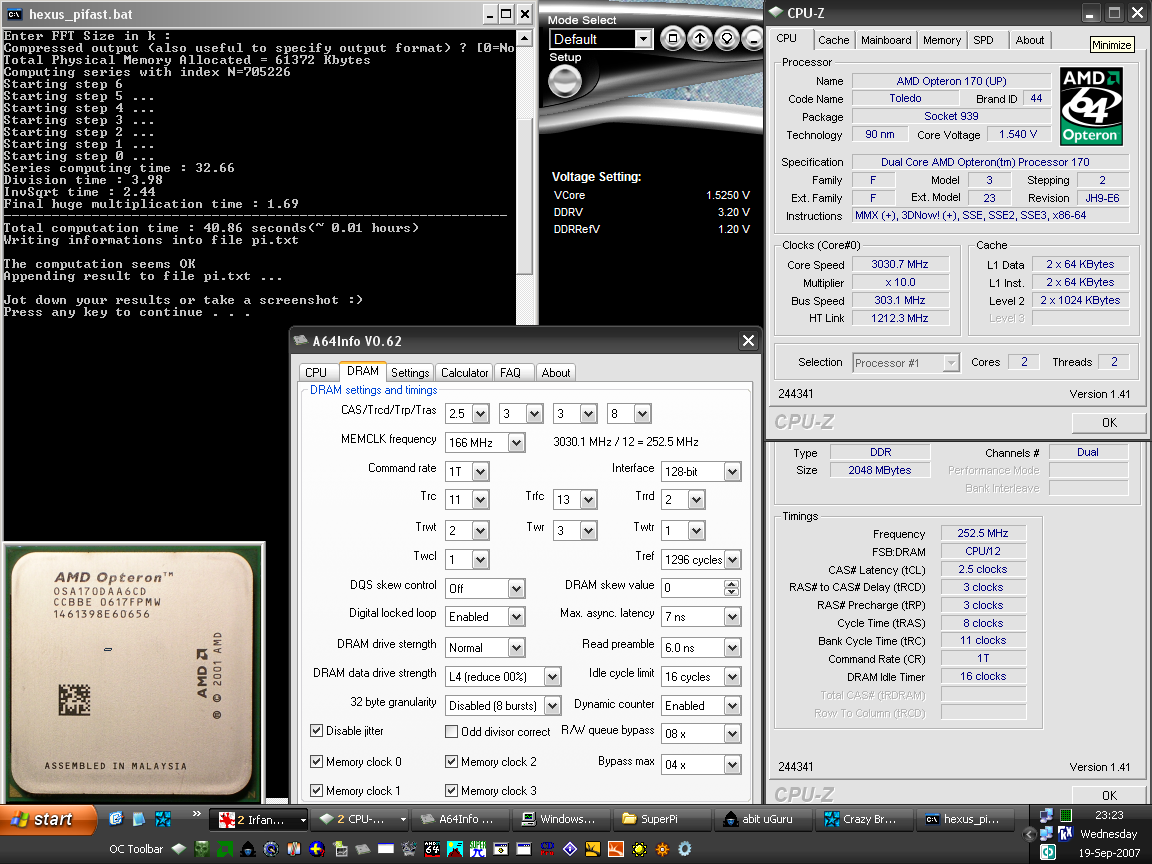Click the Irfan taskbar group button
This screenshot has width=1152, height=864.
click(x=259, y=819)
